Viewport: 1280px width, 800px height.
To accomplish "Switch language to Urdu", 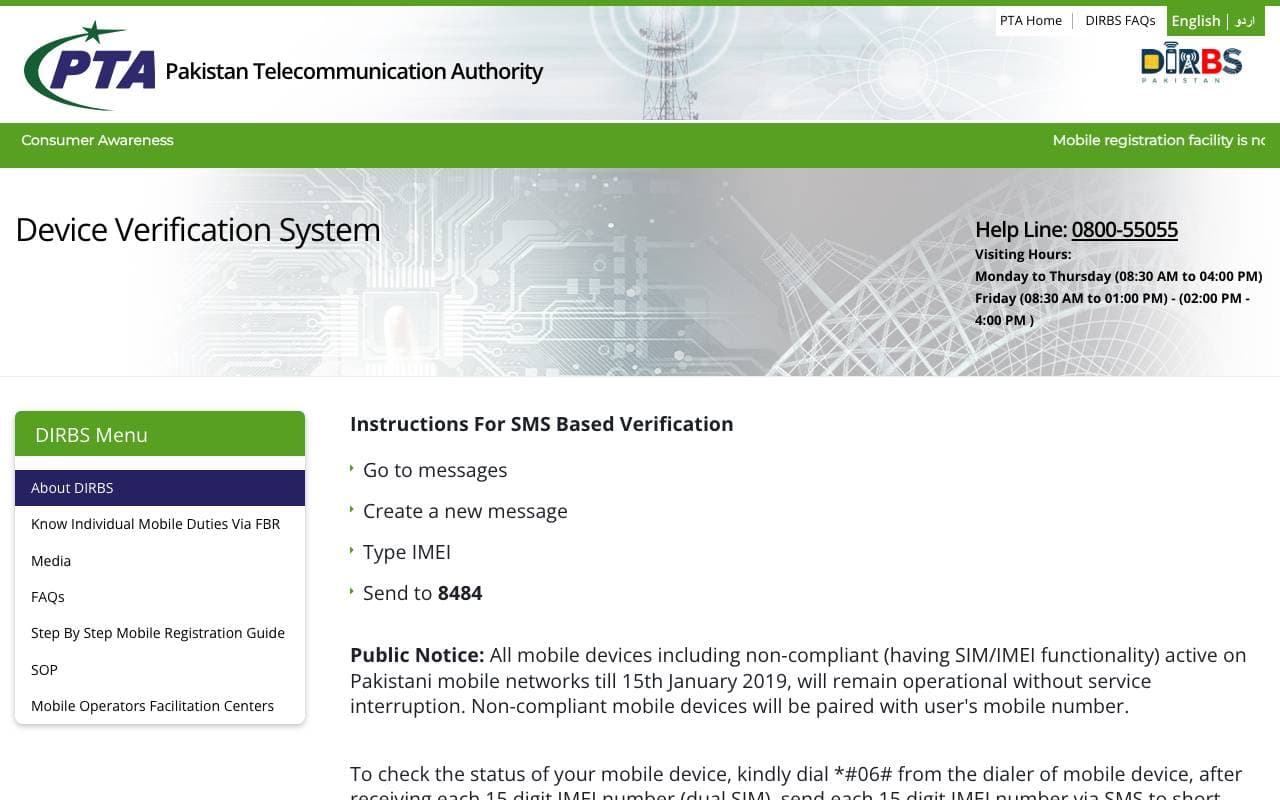I will pos(1245,20).
